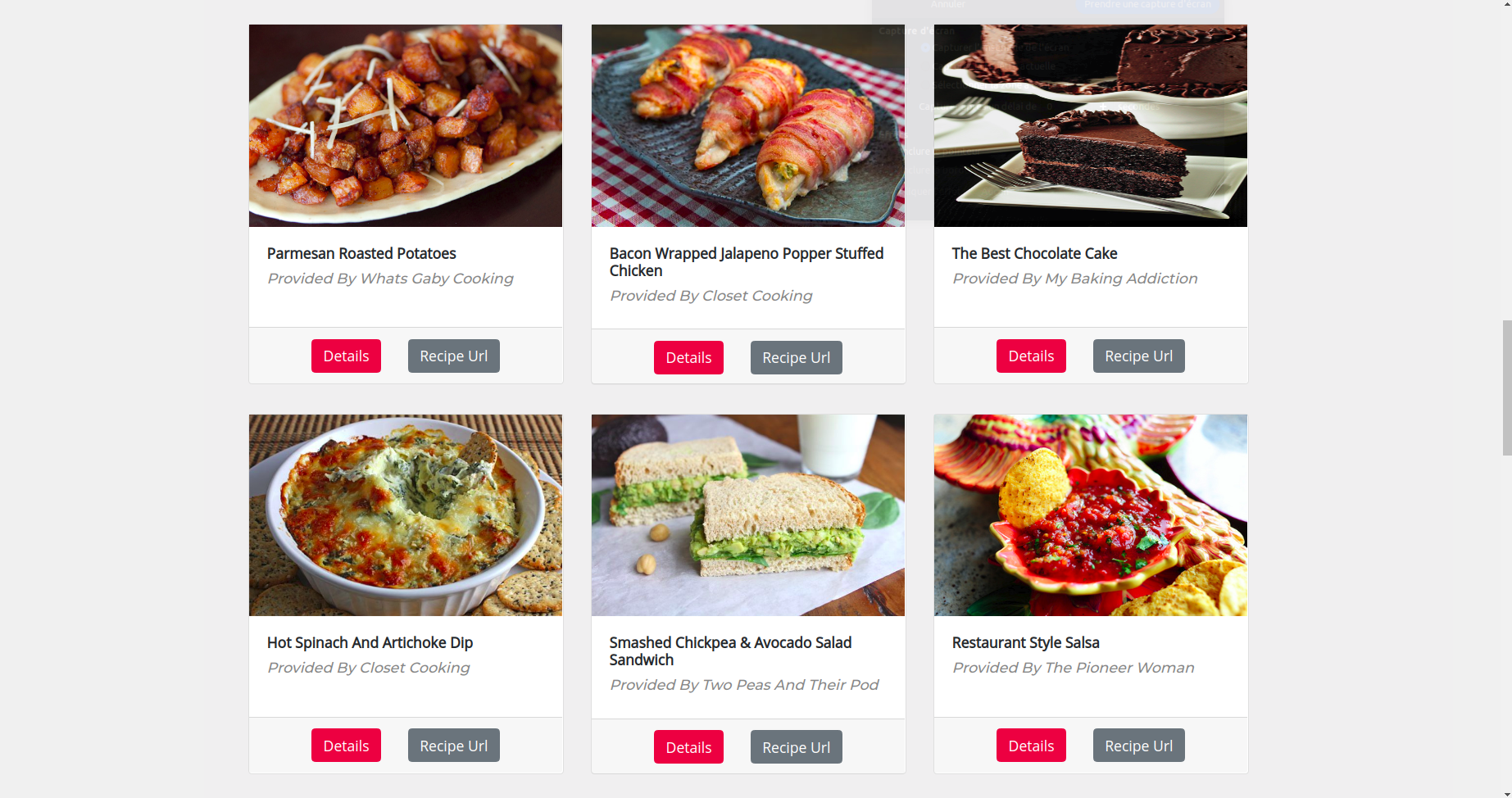Click the Restaurant Style Salsa title
Image resolution: width=1512 pixels, height=798 pixels.
tap(1025, 643)
